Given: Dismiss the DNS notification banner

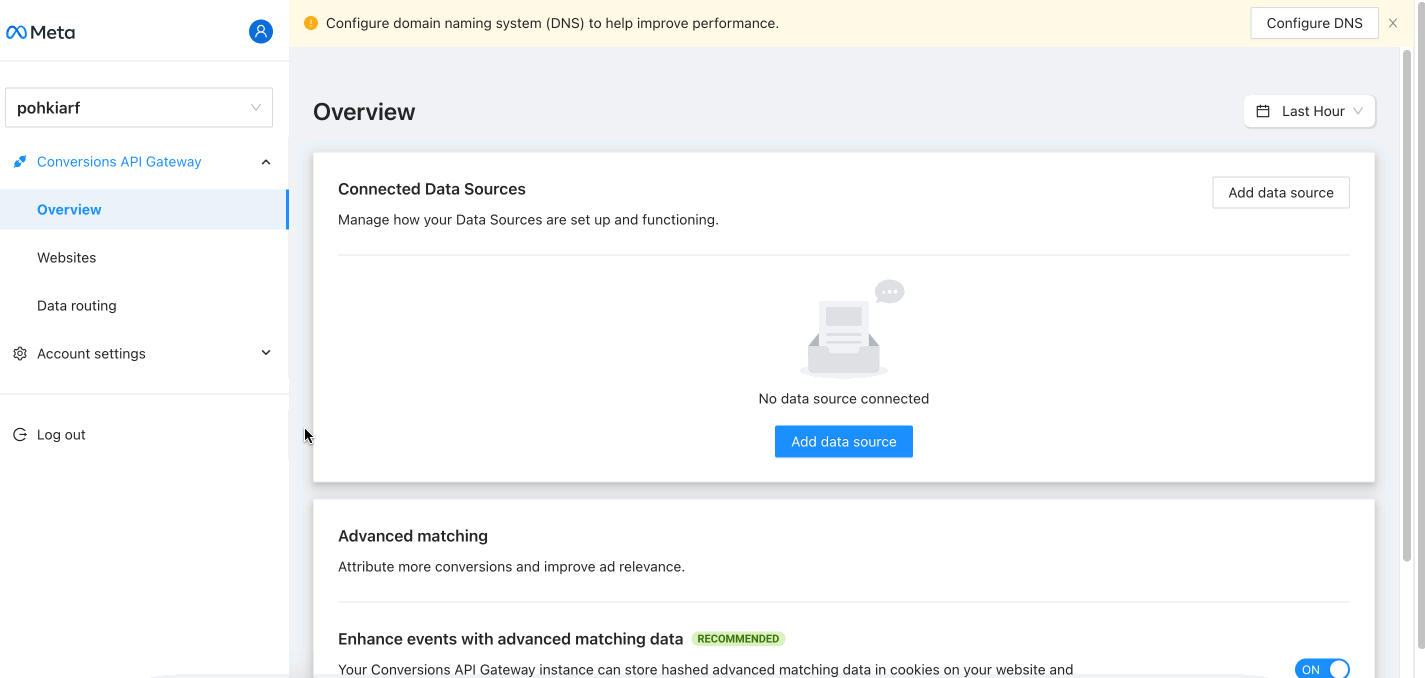Looking at the screenshot, I should pos(1392,23).
